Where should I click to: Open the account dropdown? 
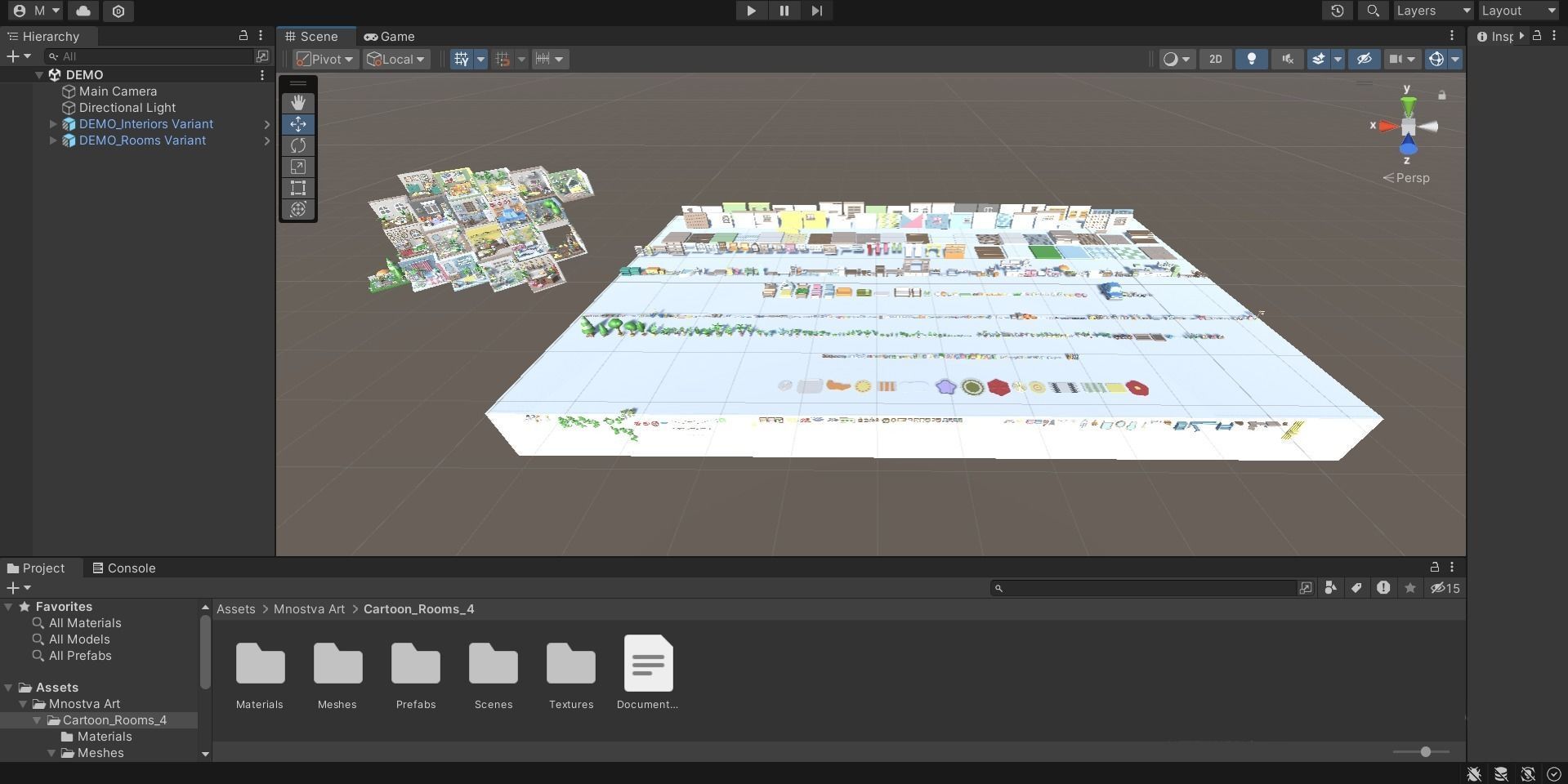point(36,11)
